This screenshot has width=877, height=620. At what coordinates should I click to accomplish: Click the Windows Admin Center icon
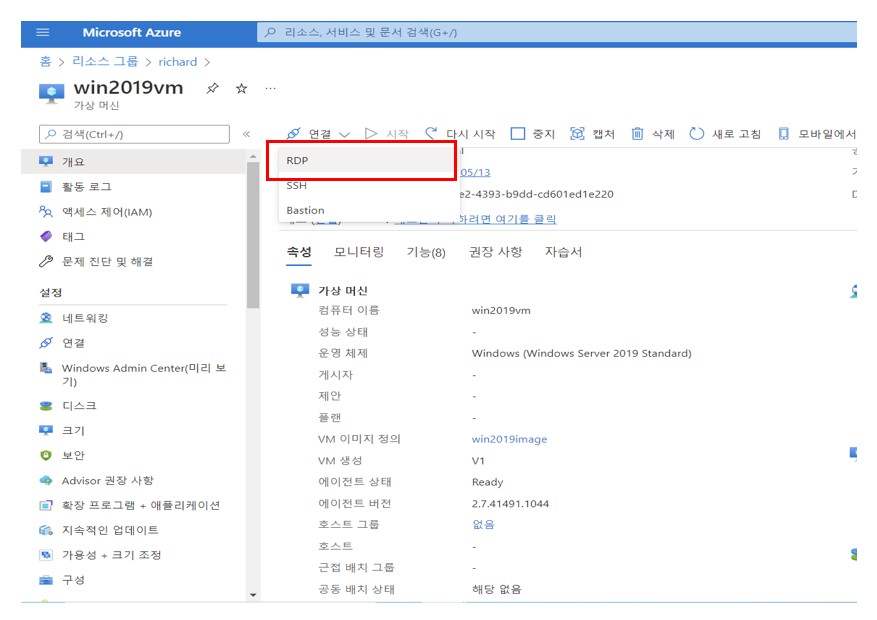pos(46,368)
